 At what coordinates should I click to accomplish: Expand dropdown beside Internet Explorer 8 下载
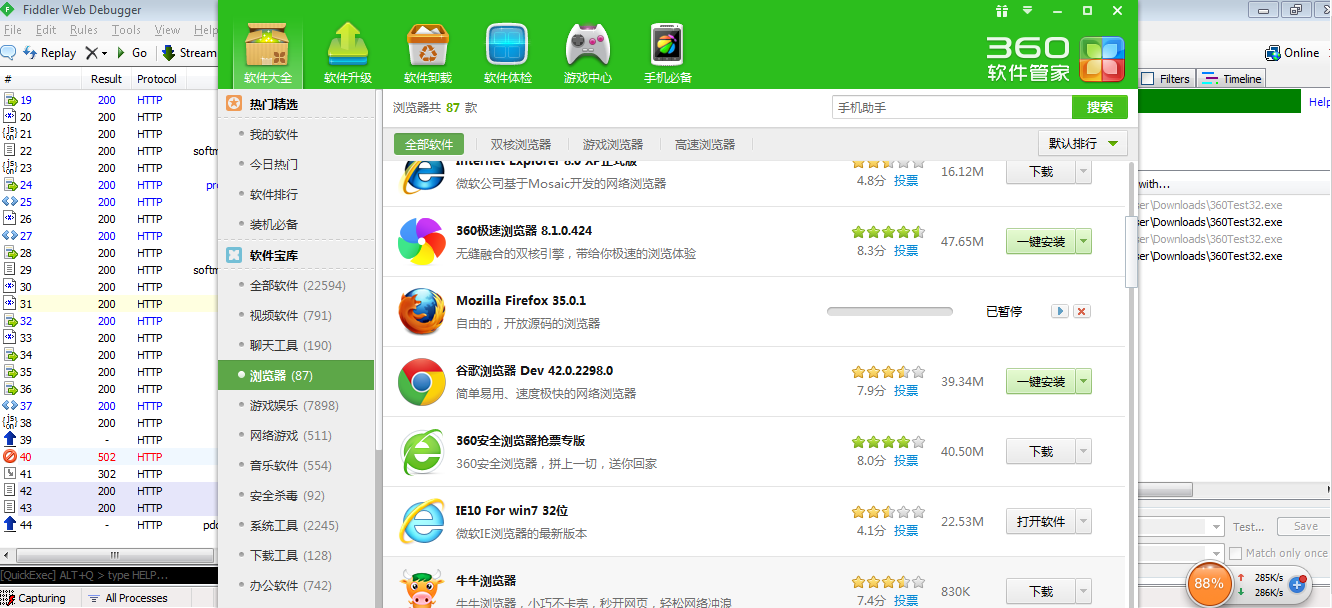coord(1083,171)
